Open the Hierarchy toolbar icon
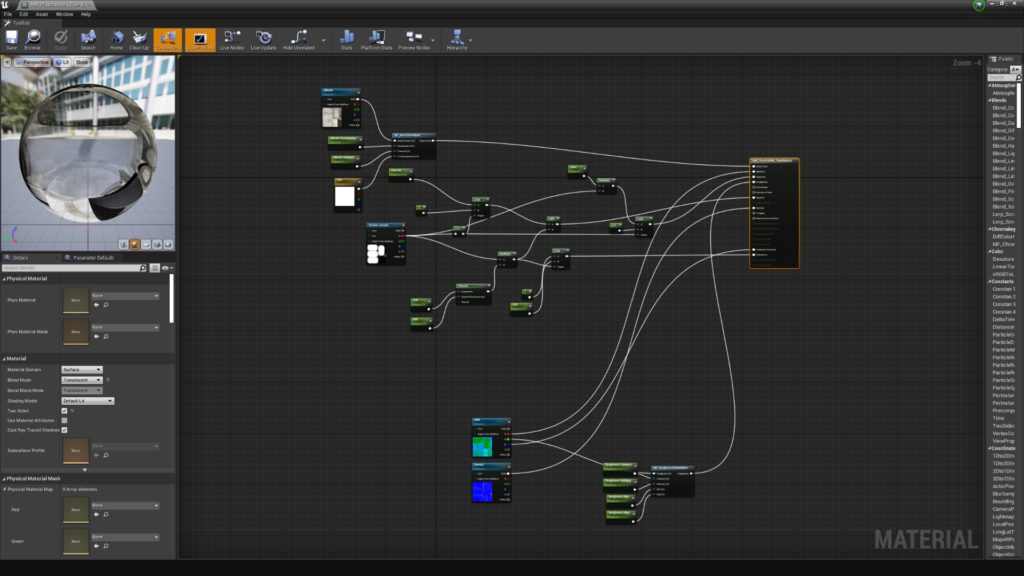 457,39
